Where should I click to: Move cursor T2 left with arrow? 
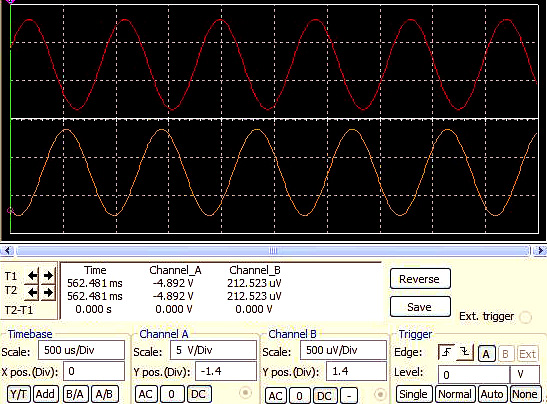32,292
